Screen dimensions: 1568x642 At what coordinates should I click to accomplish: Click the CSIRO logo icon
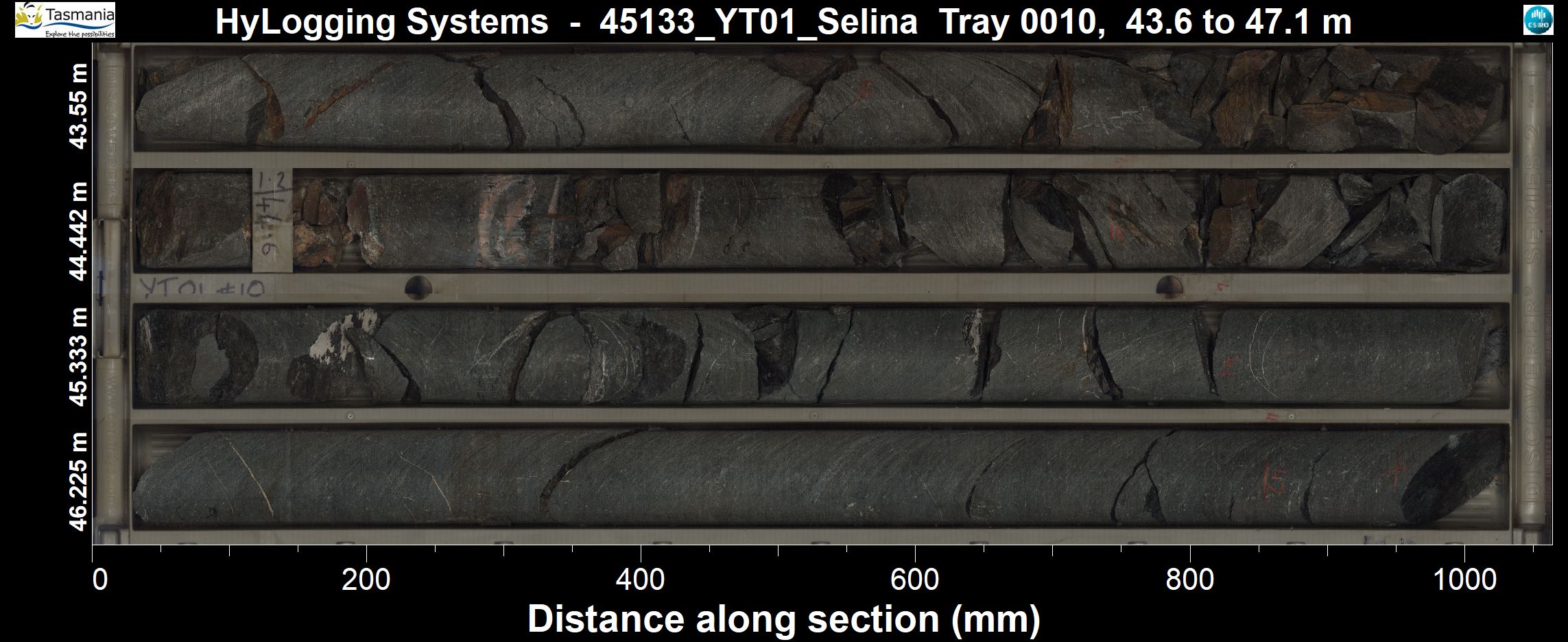coord(1537,21)
